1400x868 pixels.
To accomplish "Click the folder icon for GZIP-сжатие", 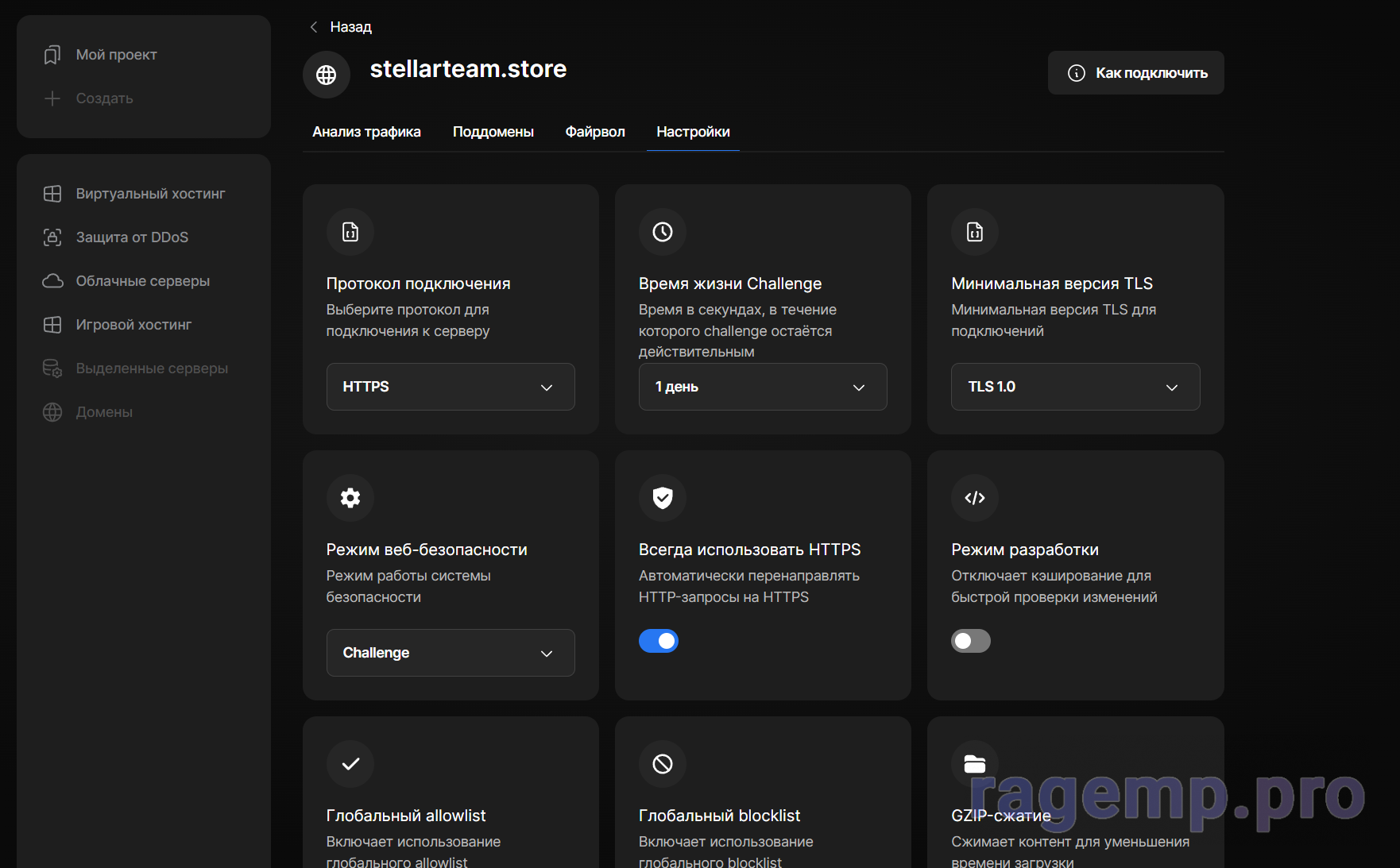I will tap(975, 764).
